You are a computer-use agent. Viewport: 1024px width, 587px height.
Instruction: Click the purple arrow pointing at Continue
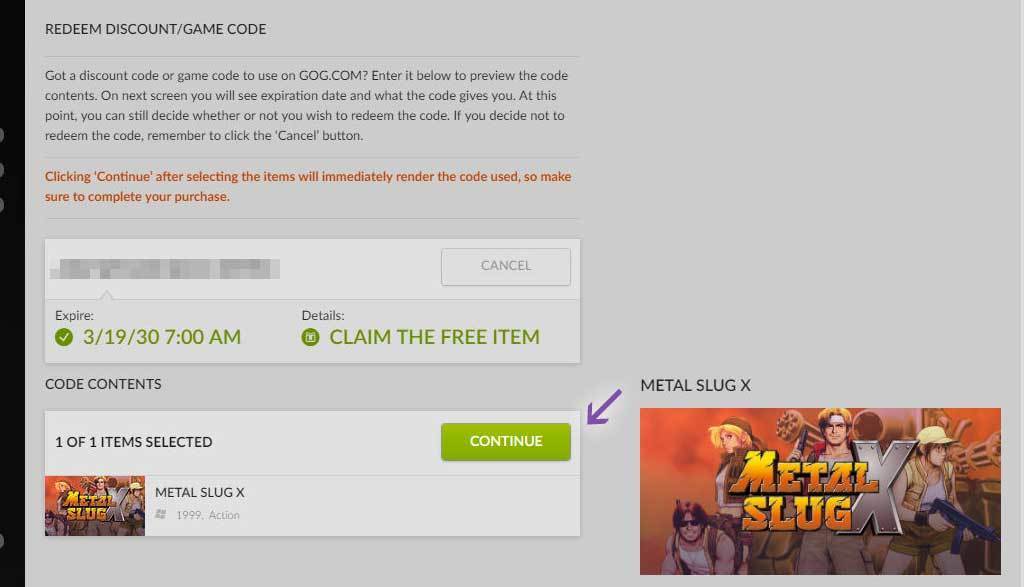click(x=603, y=408)
